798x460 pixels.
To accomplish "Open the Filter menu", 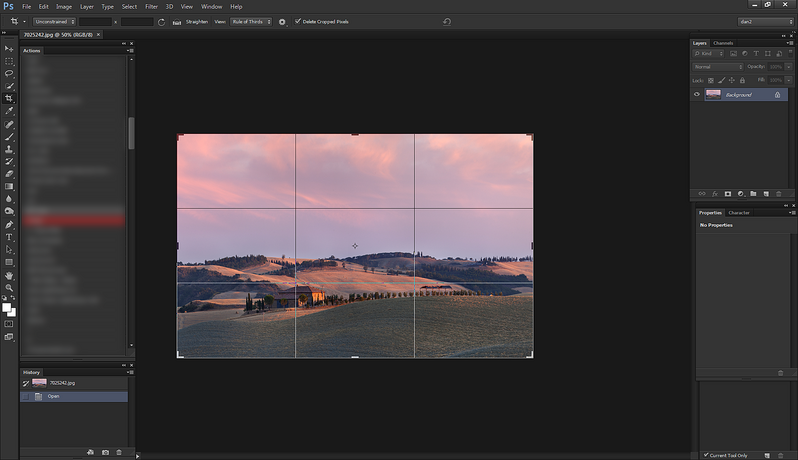I will point(151,7).
